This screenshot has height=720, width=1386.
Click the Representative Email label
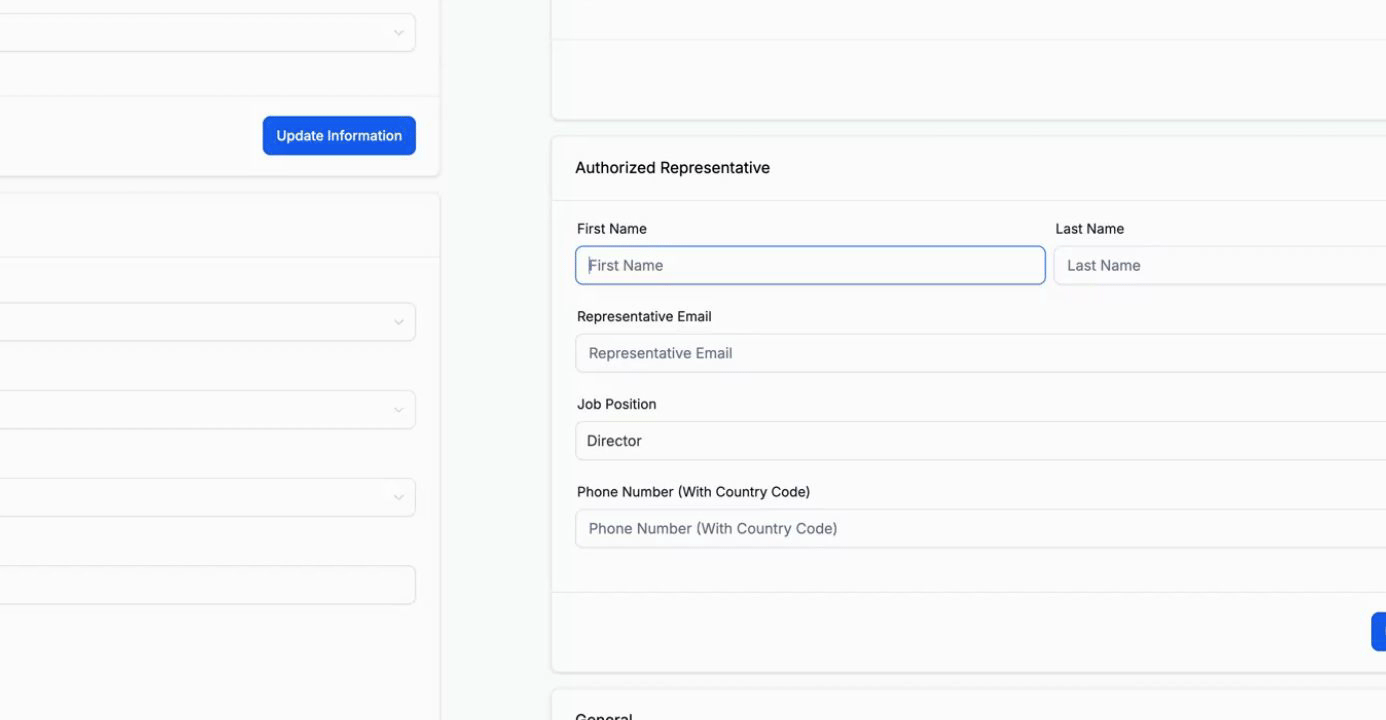644,317
